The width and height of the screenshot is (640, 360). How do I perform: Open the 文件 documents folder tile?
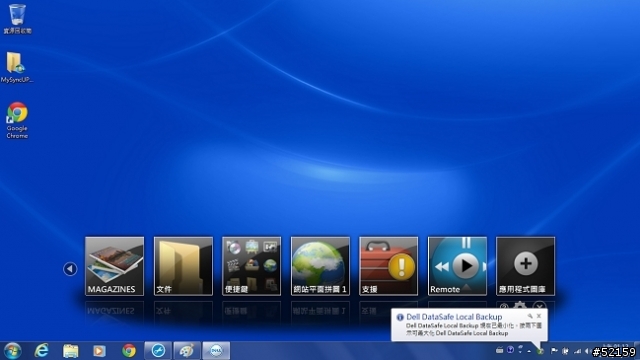[x=183, y=266]
